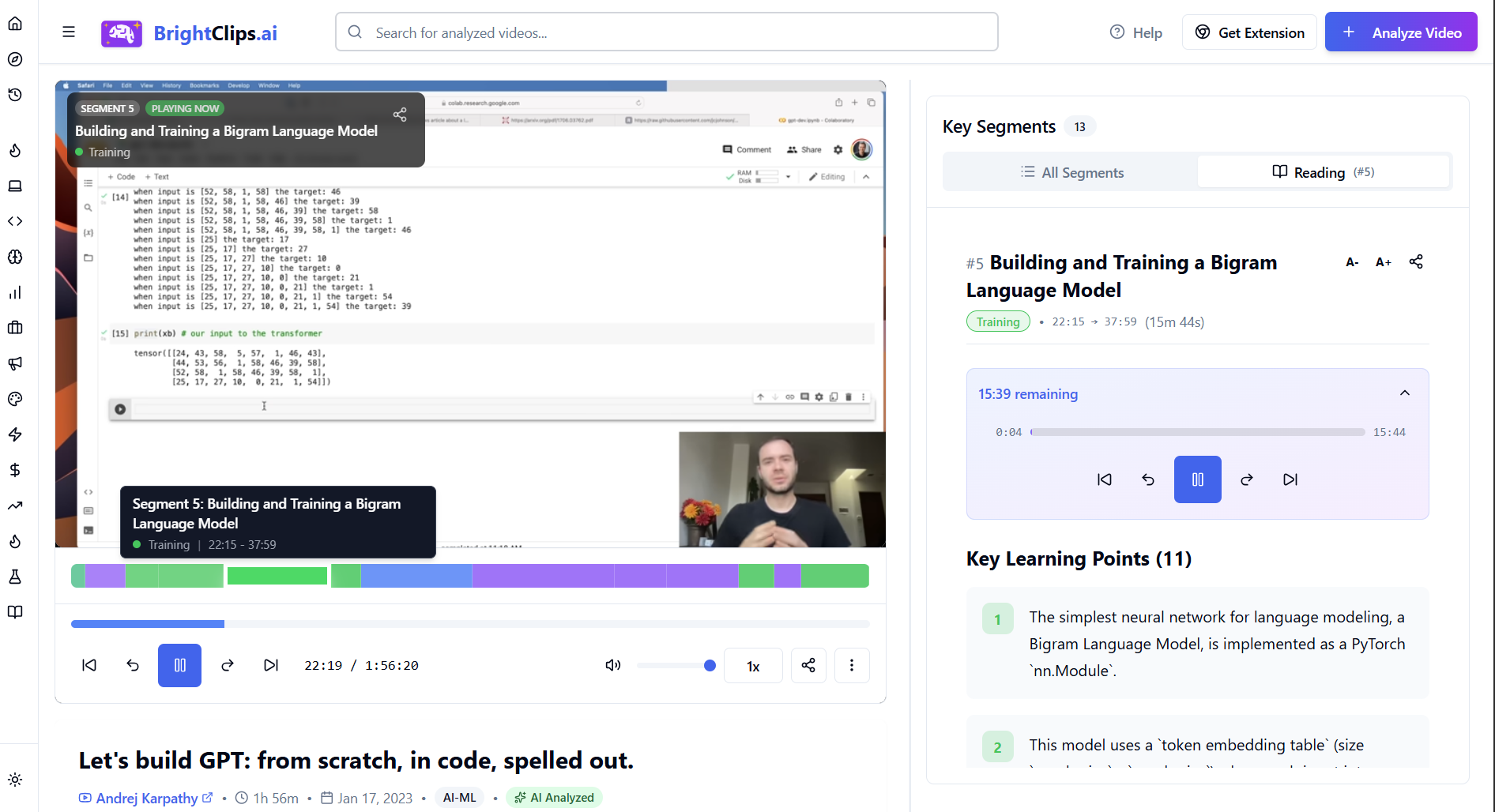Image resolution: width=1495 pixels, height=812 pixels.
Task: Seek on the main video progress bar
Action: click(x=470, y=624)
